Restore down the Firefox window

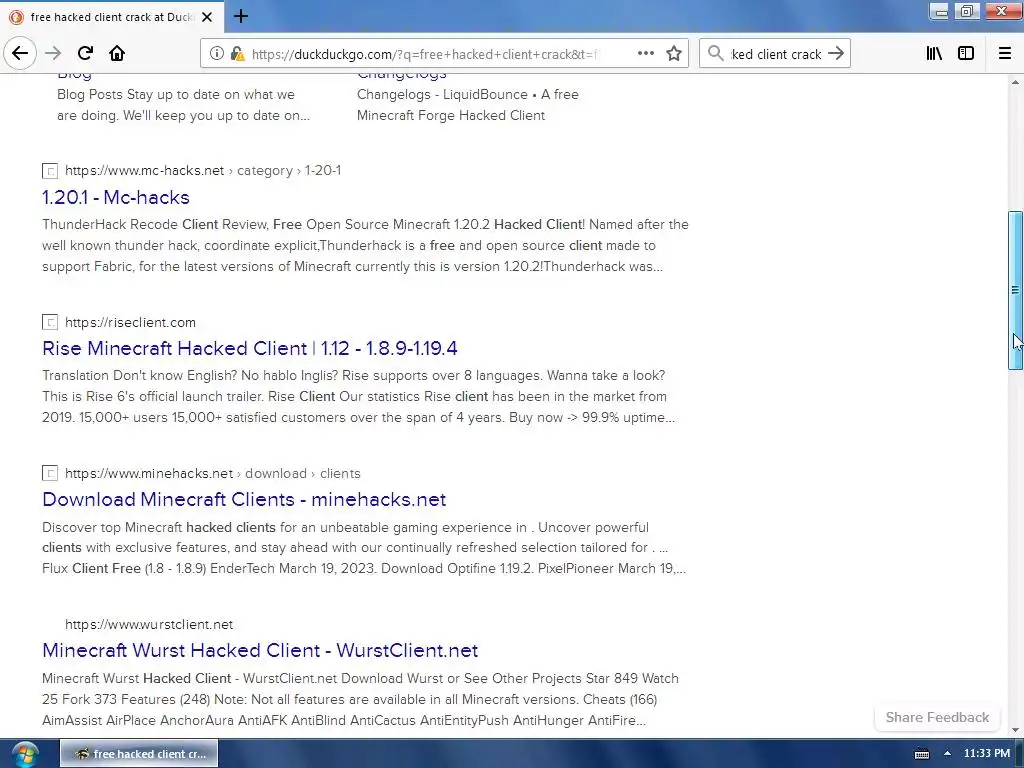pyautogui.click(x=967, y=11)
